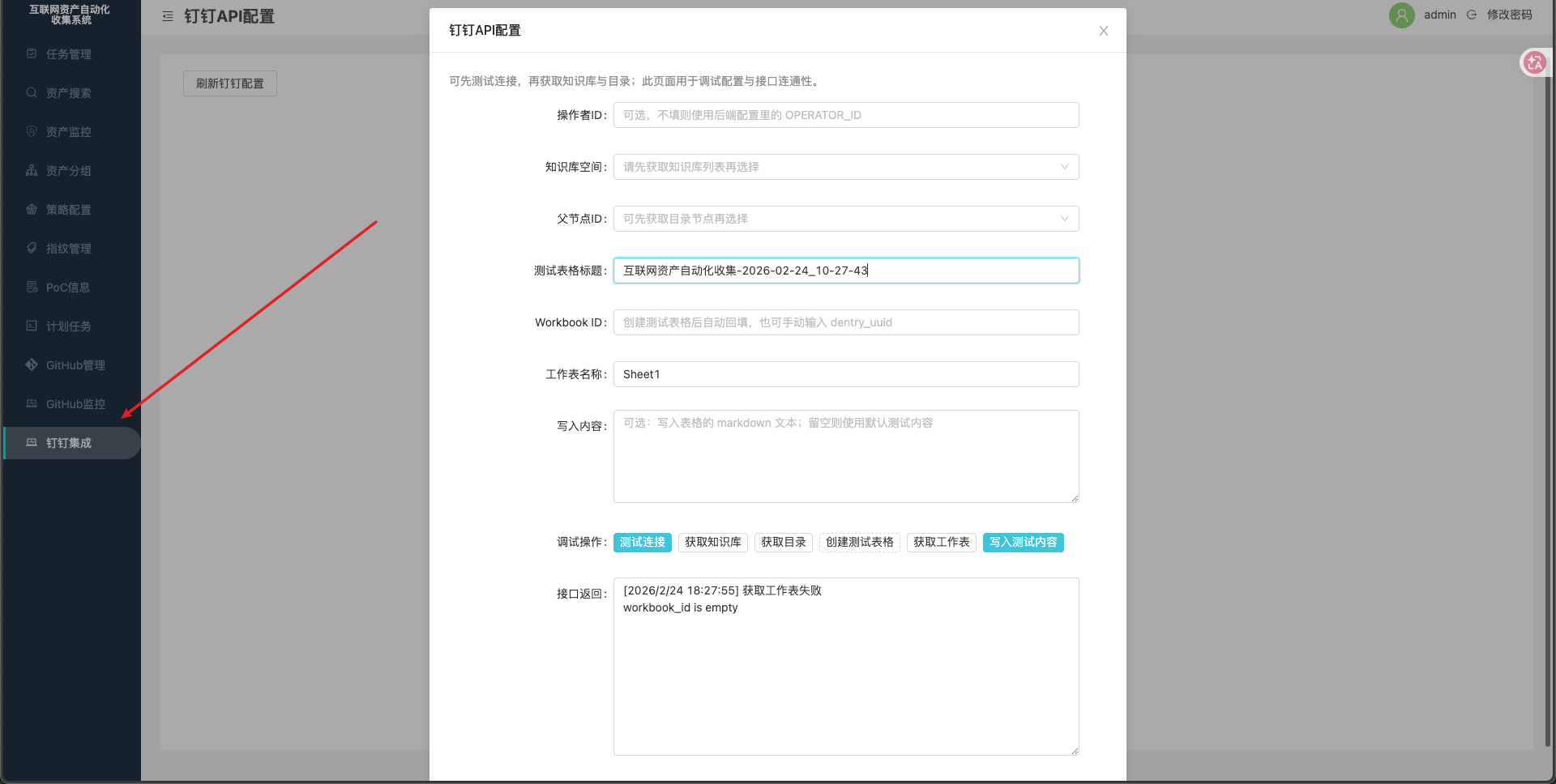
Task: Click the 指纹管理 tag icon
Action: click(32, 248)
